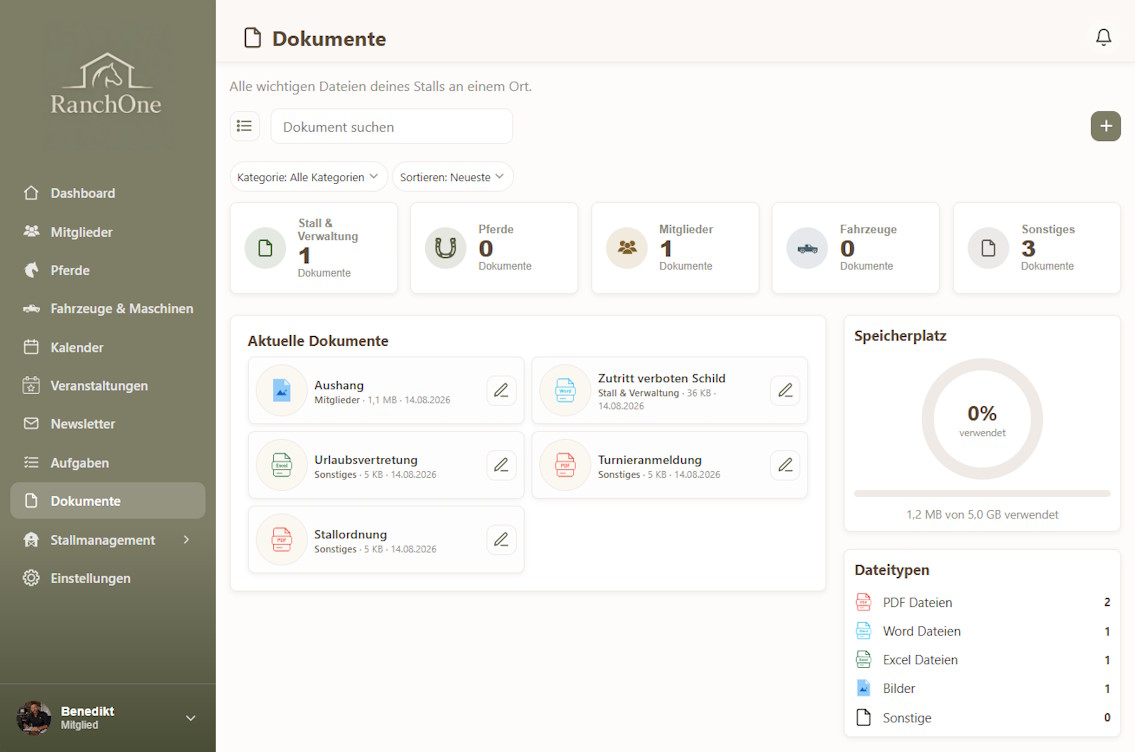Open Einstellungen settings page
1135x752 pixels.
coord(108,578)
